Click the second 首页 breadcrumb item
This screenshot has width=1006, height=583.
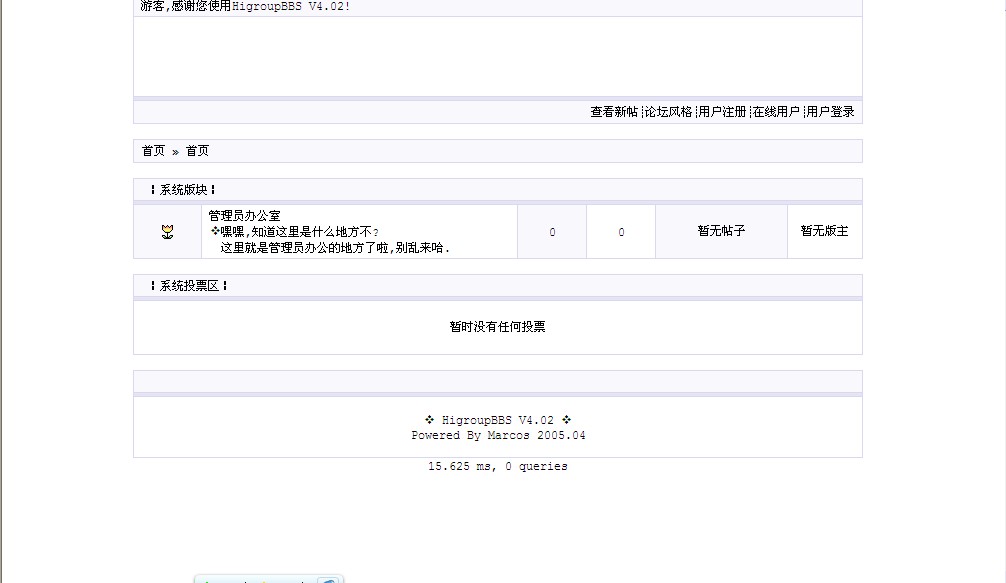[197, 151]
